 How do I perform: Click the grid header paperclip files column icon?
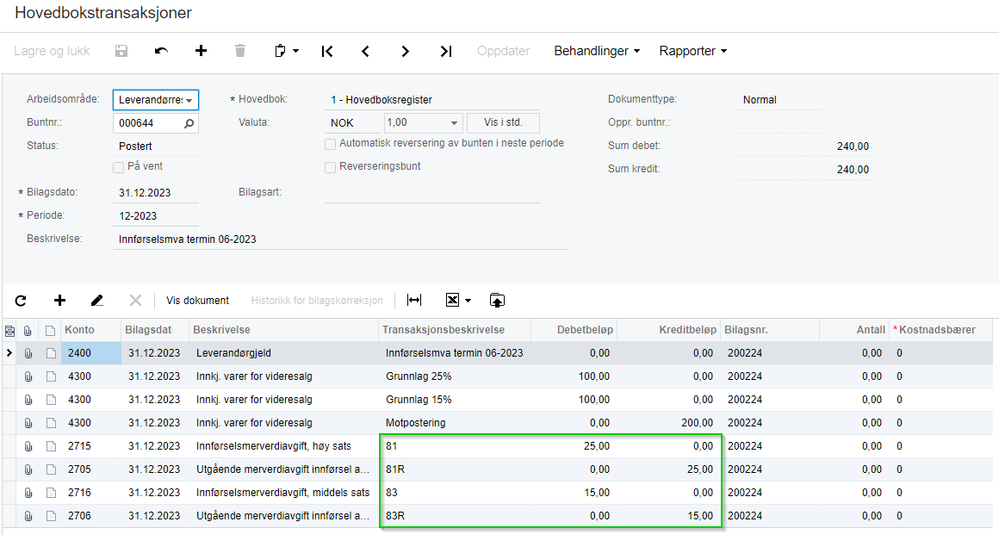27,331
